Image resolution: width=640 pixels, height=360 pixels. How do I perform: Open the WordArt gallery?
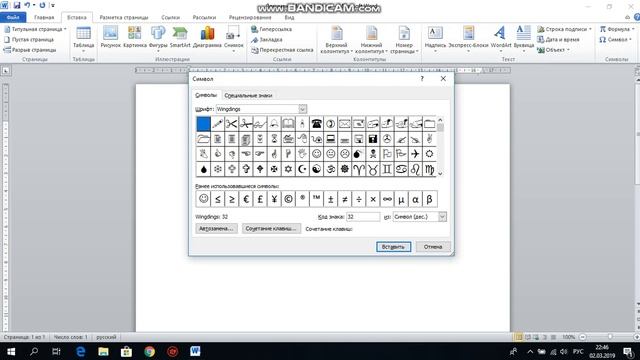coord(501,38)
